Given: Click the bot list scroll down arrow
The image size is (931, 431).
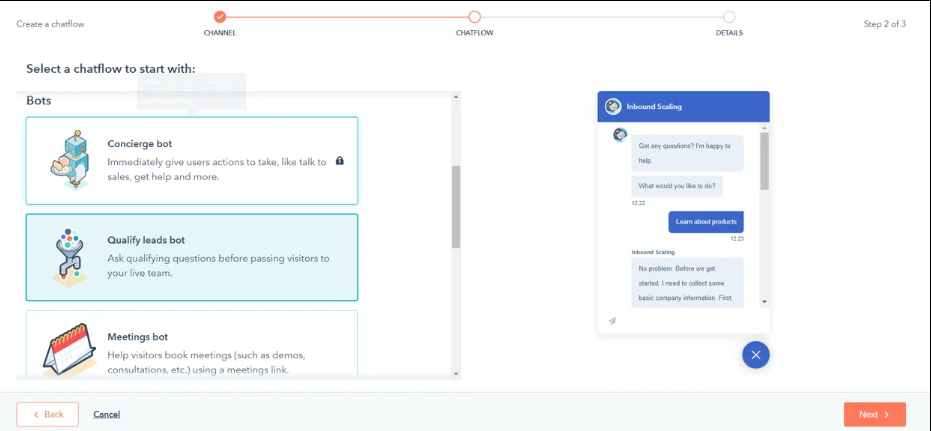Looking at the screenshot, I should pos(456,373).
